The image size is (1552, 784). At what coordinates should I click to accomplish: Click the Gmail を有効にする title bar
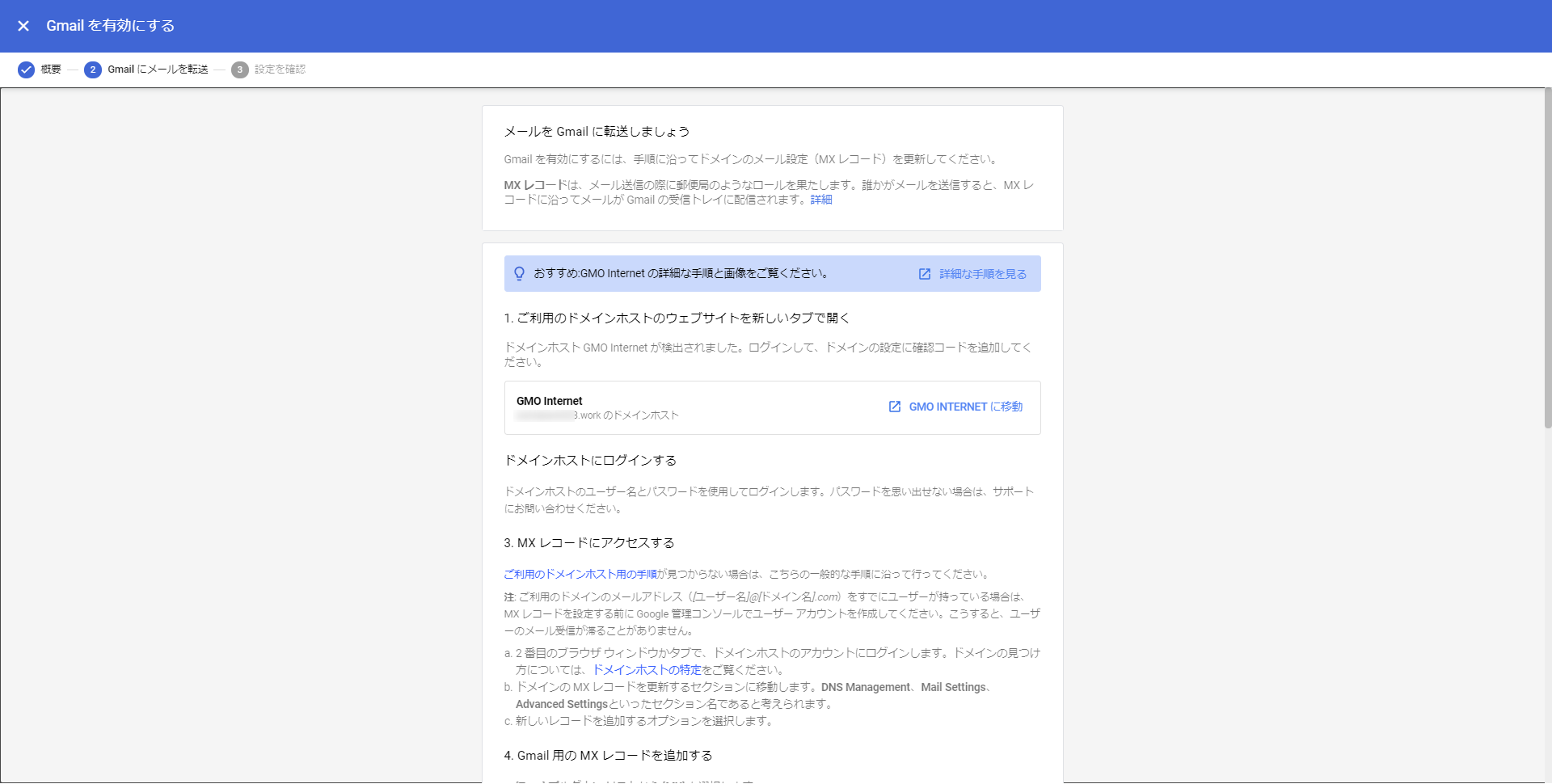coord(111,26)
